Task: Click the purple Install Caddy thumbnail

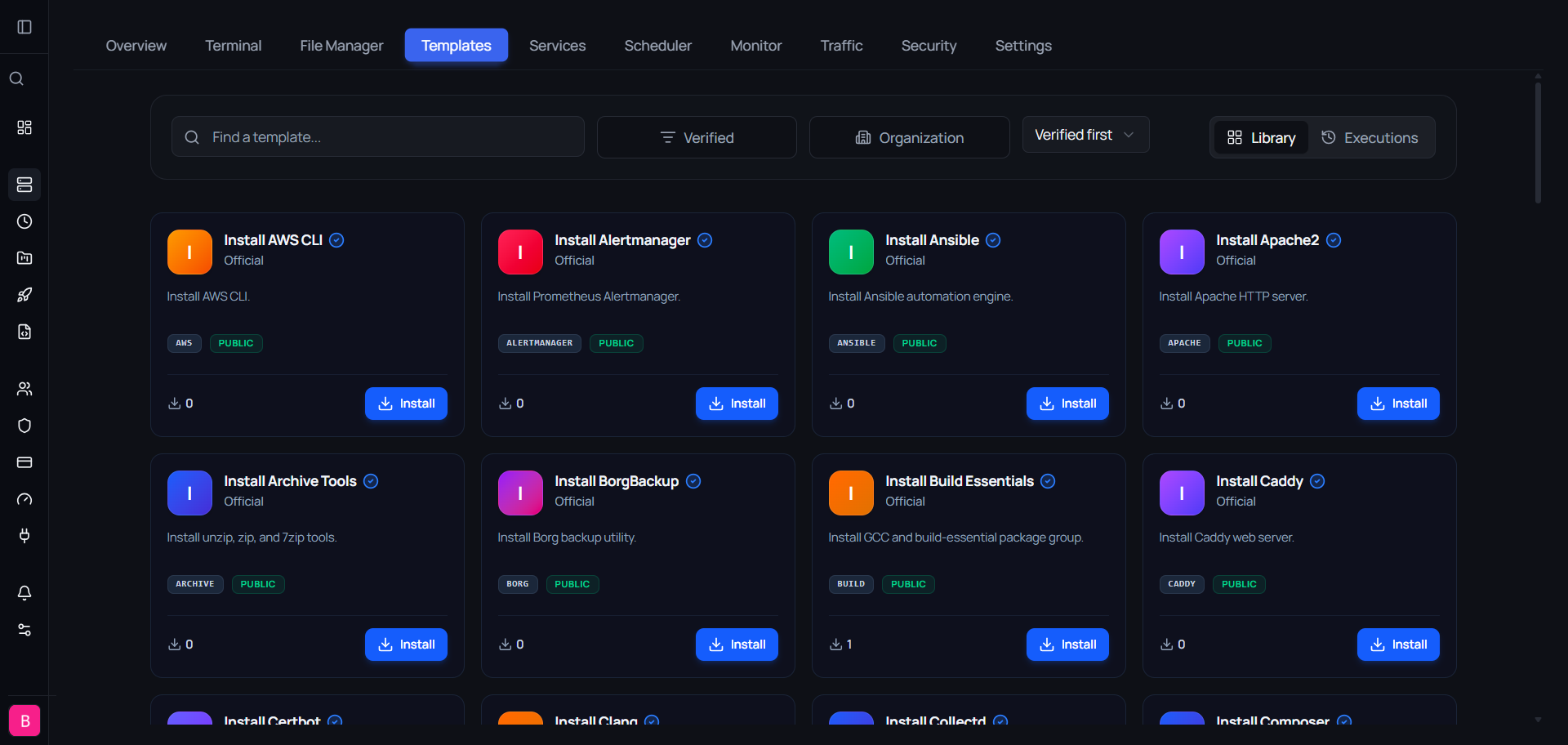Action: 1182,493
